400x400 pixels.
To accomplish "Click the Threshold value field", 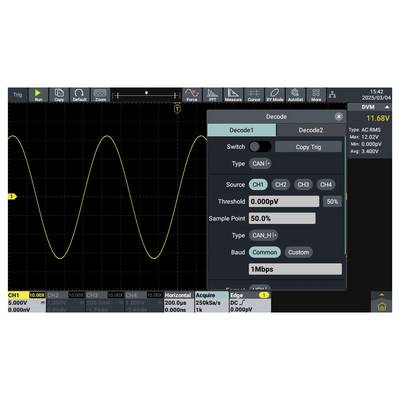I will point(284,202).
